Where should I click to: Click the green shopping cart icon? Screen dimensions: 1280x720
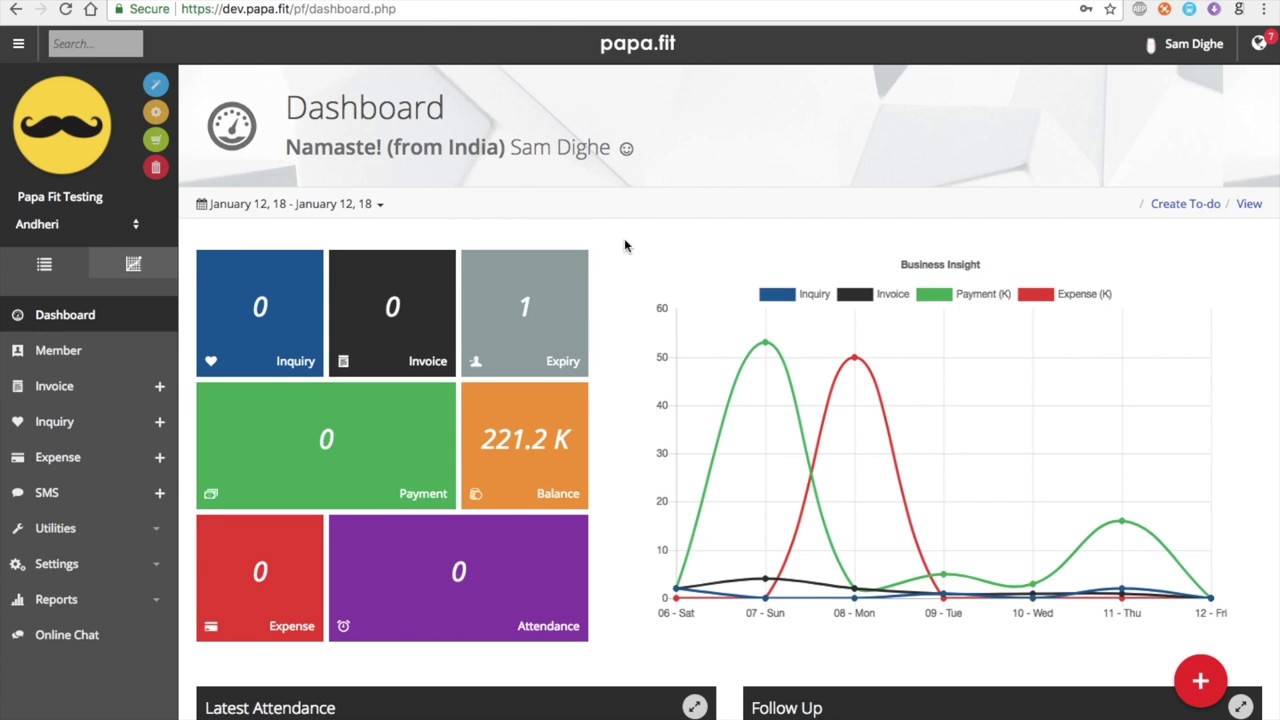pyautogui.click(x=155, y=140)
